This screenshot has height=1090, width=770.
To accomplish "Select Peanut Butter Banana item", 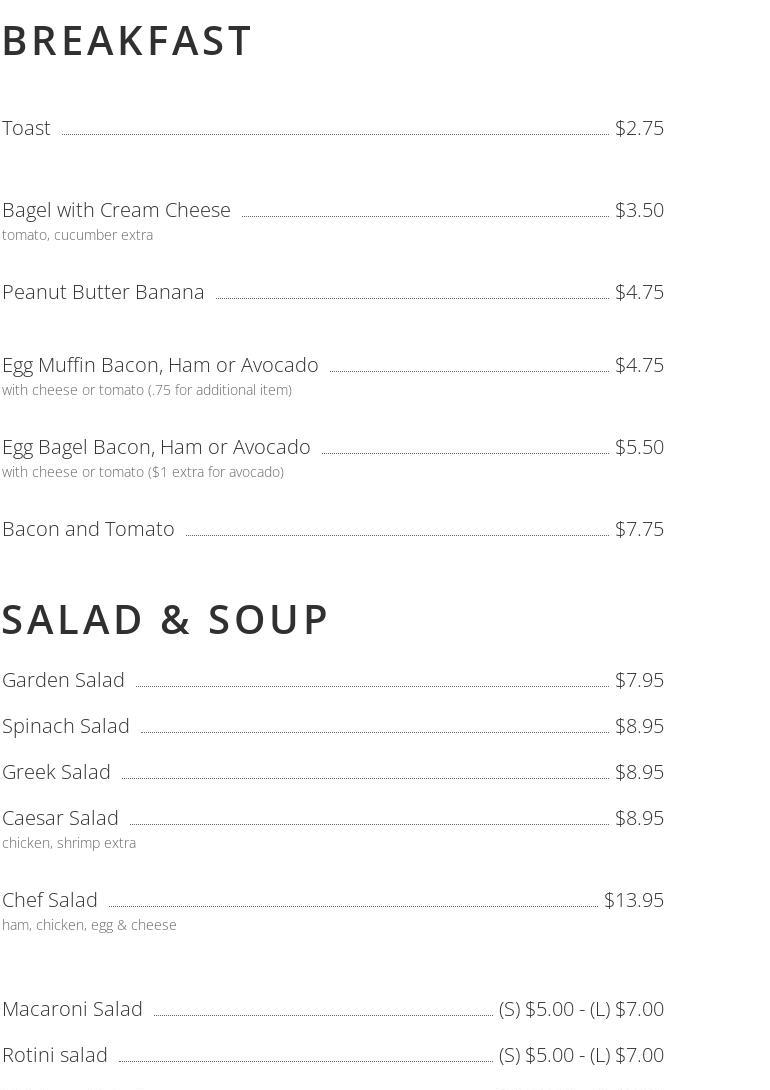I will (103, 292).
